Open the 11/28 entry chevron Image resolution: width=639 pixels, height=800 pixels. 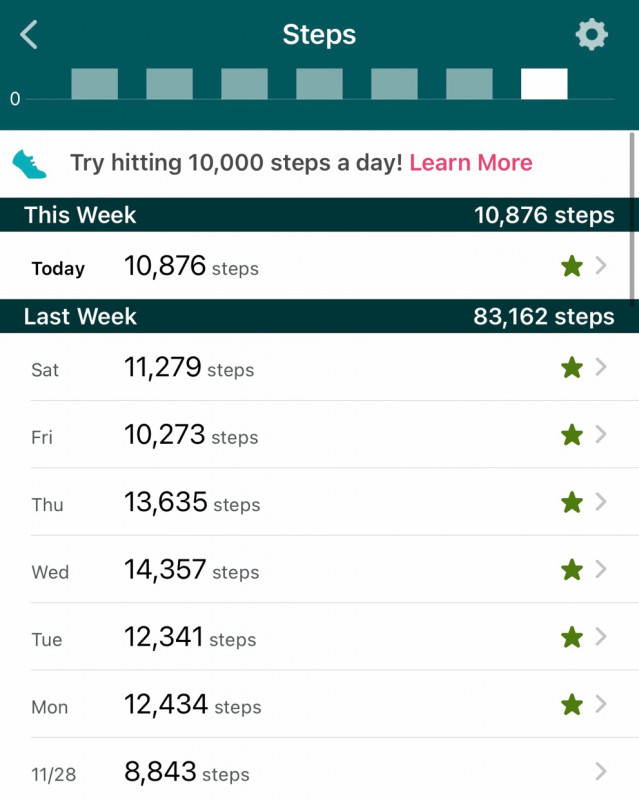point(601,771)
